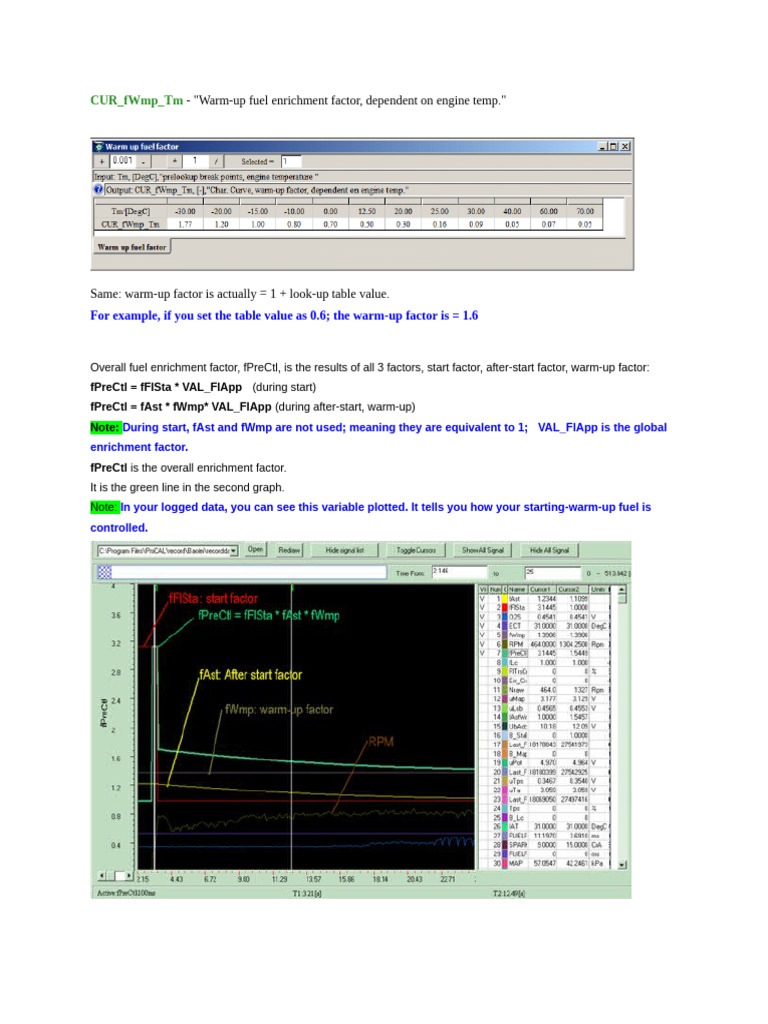
Task: Minimize the Warm up fuel factor window
Action: [602, 146]
